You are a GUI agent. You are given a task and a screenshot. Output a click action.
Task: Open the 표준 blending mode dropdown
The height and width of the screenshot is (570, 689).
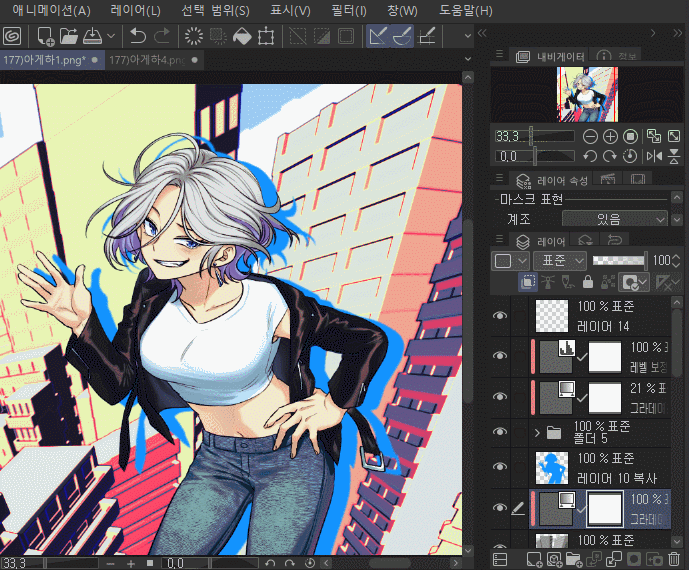pyautogui.click(x=559, y=260)
